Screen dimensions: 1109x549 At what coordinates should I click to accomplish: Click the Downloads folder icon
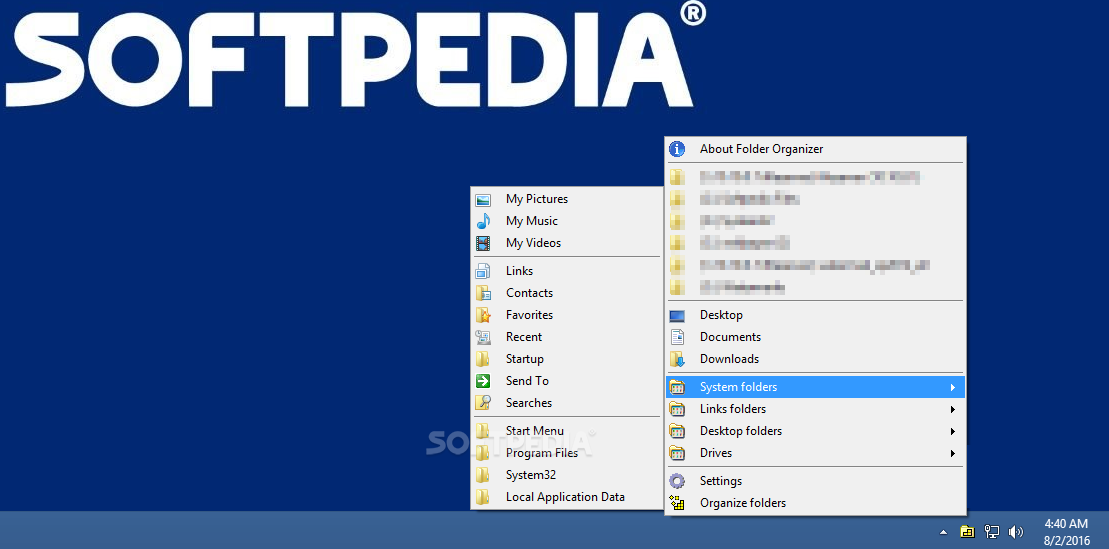677,359
